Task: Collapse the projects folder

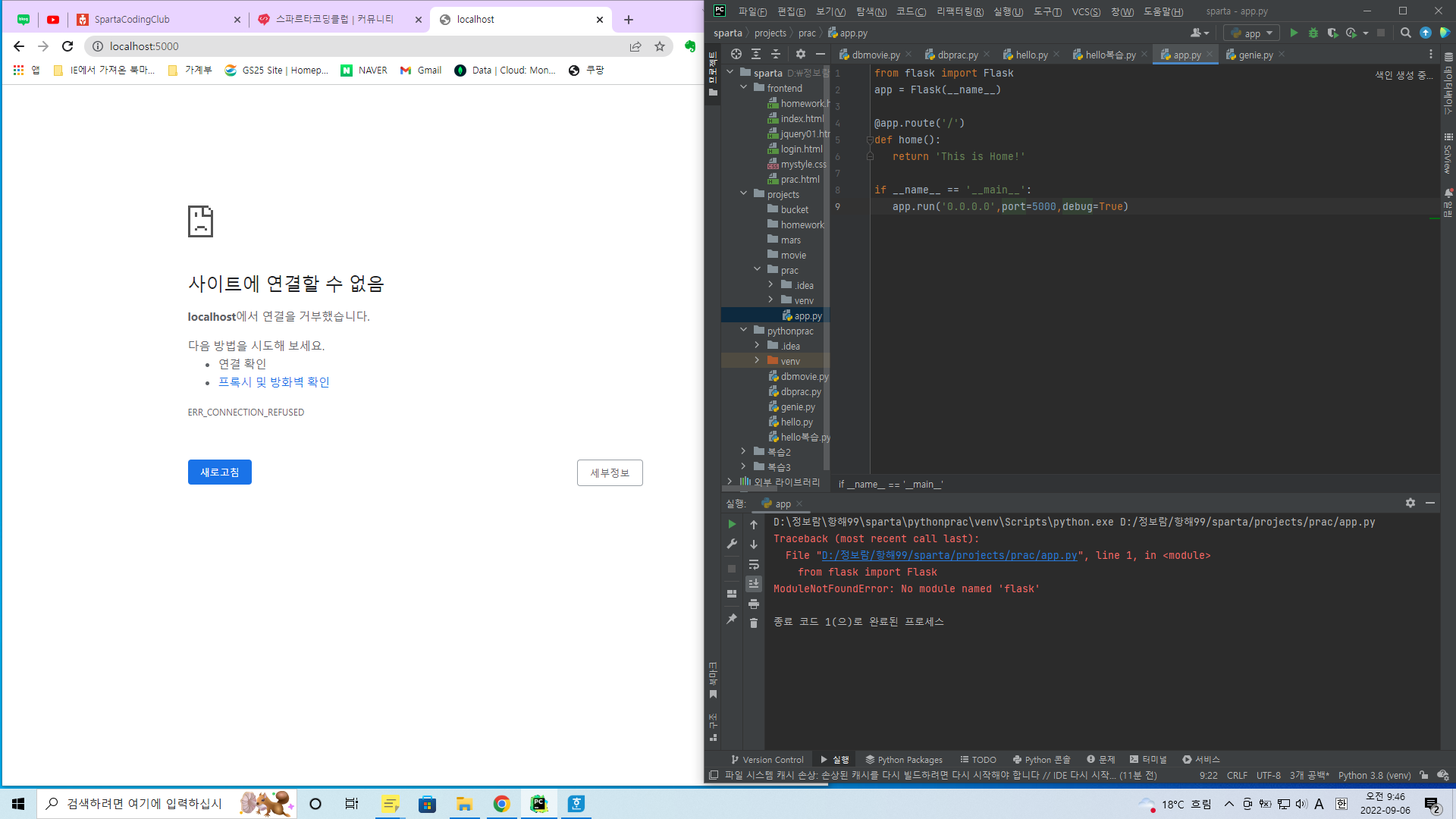Action: tap(744, 193)
